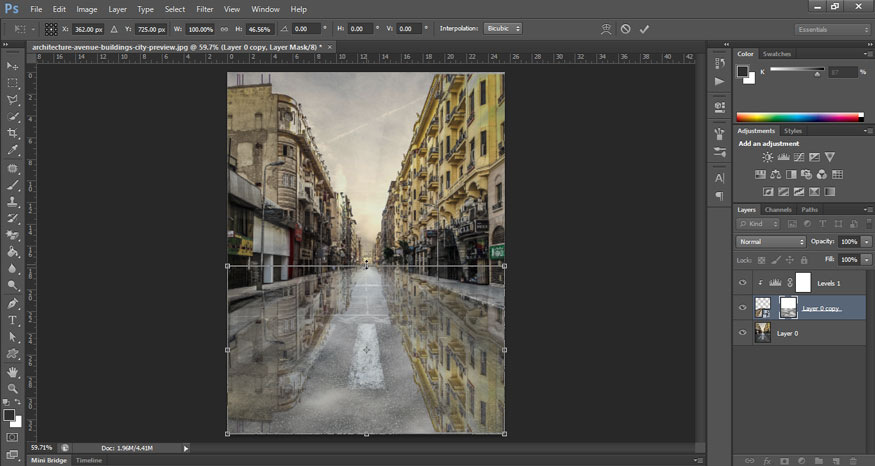Select the Eraser tool
This screenshot has height=466, width=875.
tap(12, 236)
